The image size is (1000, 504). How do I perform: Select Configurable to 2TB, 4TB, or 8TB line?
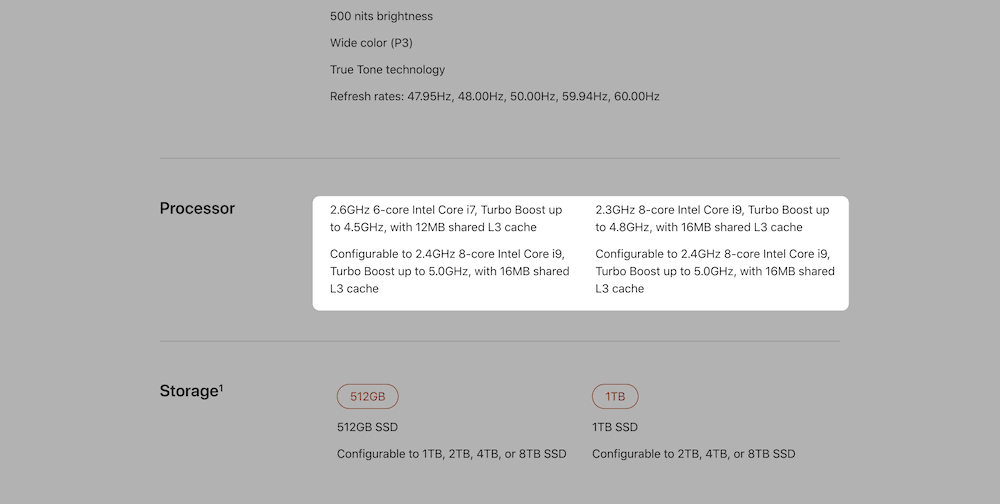(693, 454)
